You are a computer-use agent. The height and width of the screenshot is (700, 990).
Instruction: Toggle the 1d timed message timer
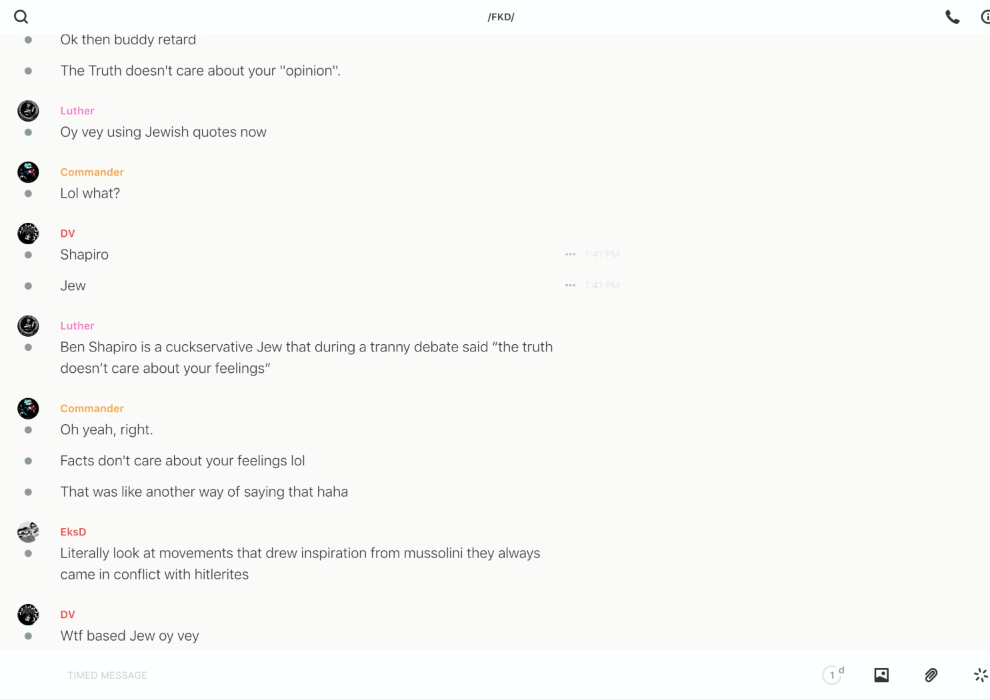[833, 675]
